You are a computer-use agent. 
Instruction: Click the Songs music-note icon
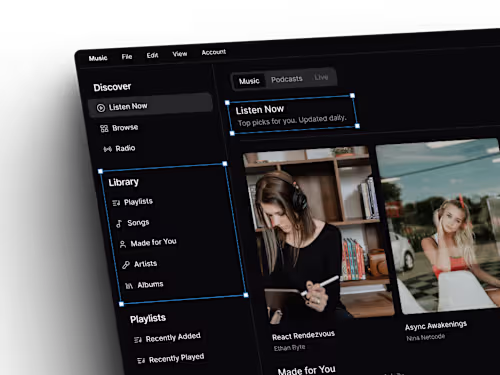(119, 224)
